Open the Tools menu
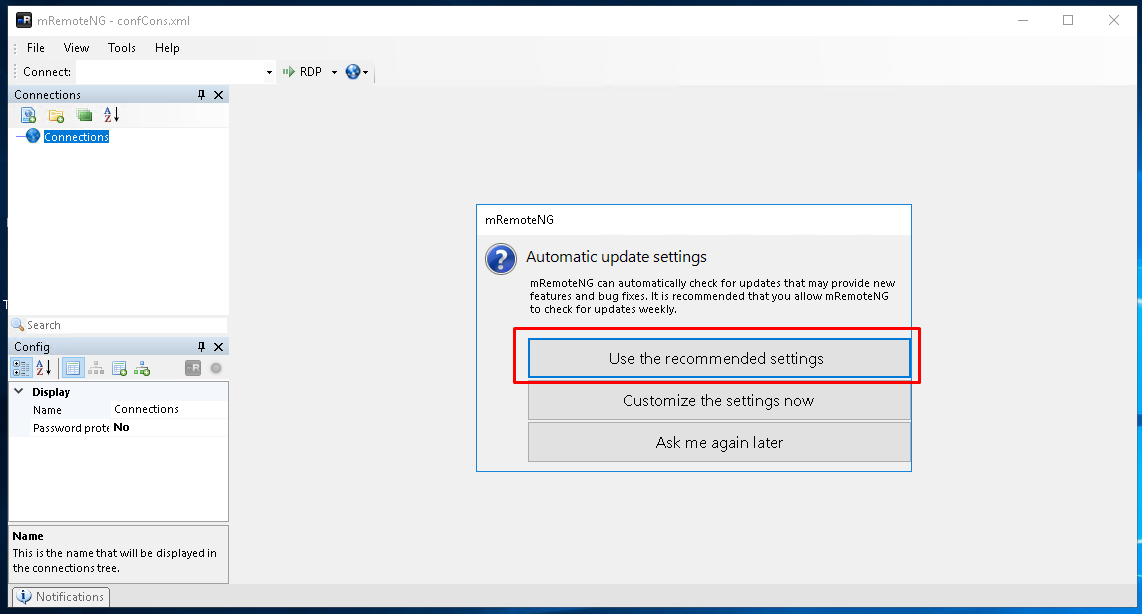Image resolution: width=1142 pixels, height=614 pixels. click(x=121, y=47)
